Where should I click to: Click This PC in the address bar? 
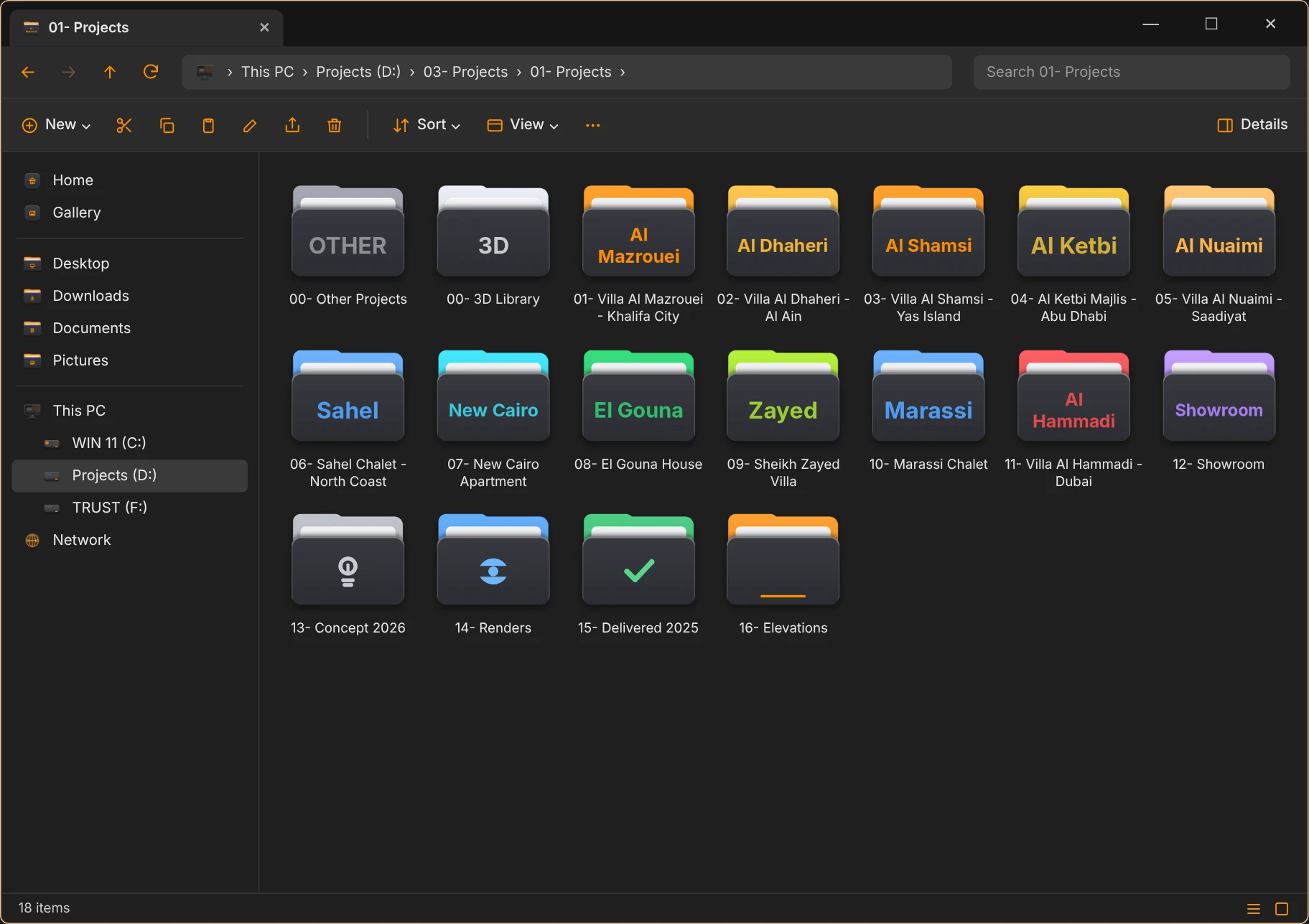pyautogui.click(x=267, y=72)
